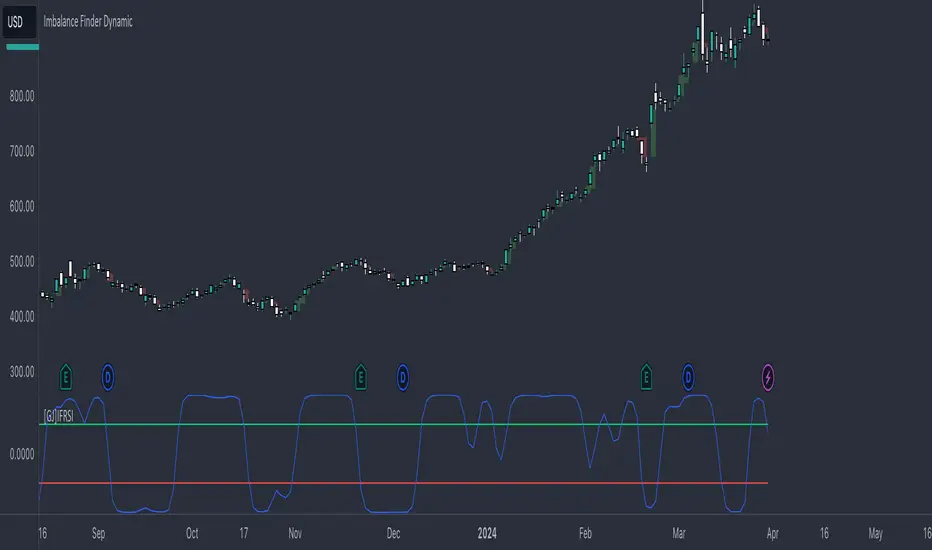
Task: Click the 400.00 price axis label
Action: [x=22, y=316]
